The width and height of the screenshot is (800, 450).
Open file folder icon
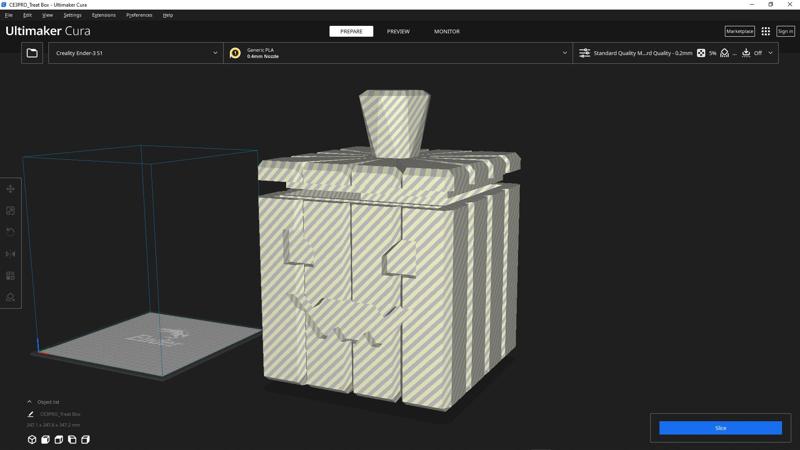32,53
